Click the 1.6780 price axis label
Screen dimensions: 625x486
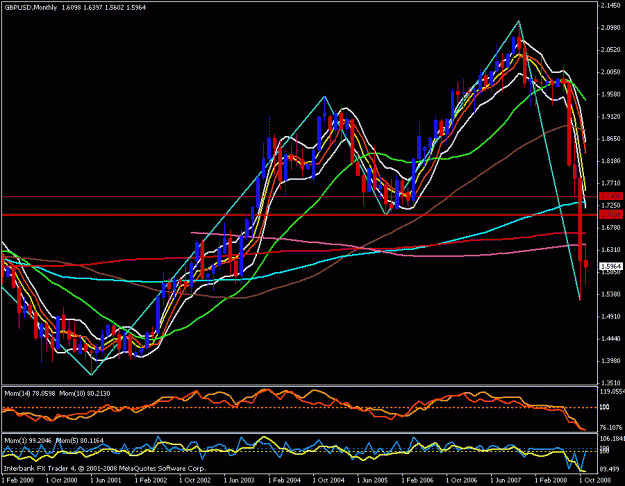point(611,228)
